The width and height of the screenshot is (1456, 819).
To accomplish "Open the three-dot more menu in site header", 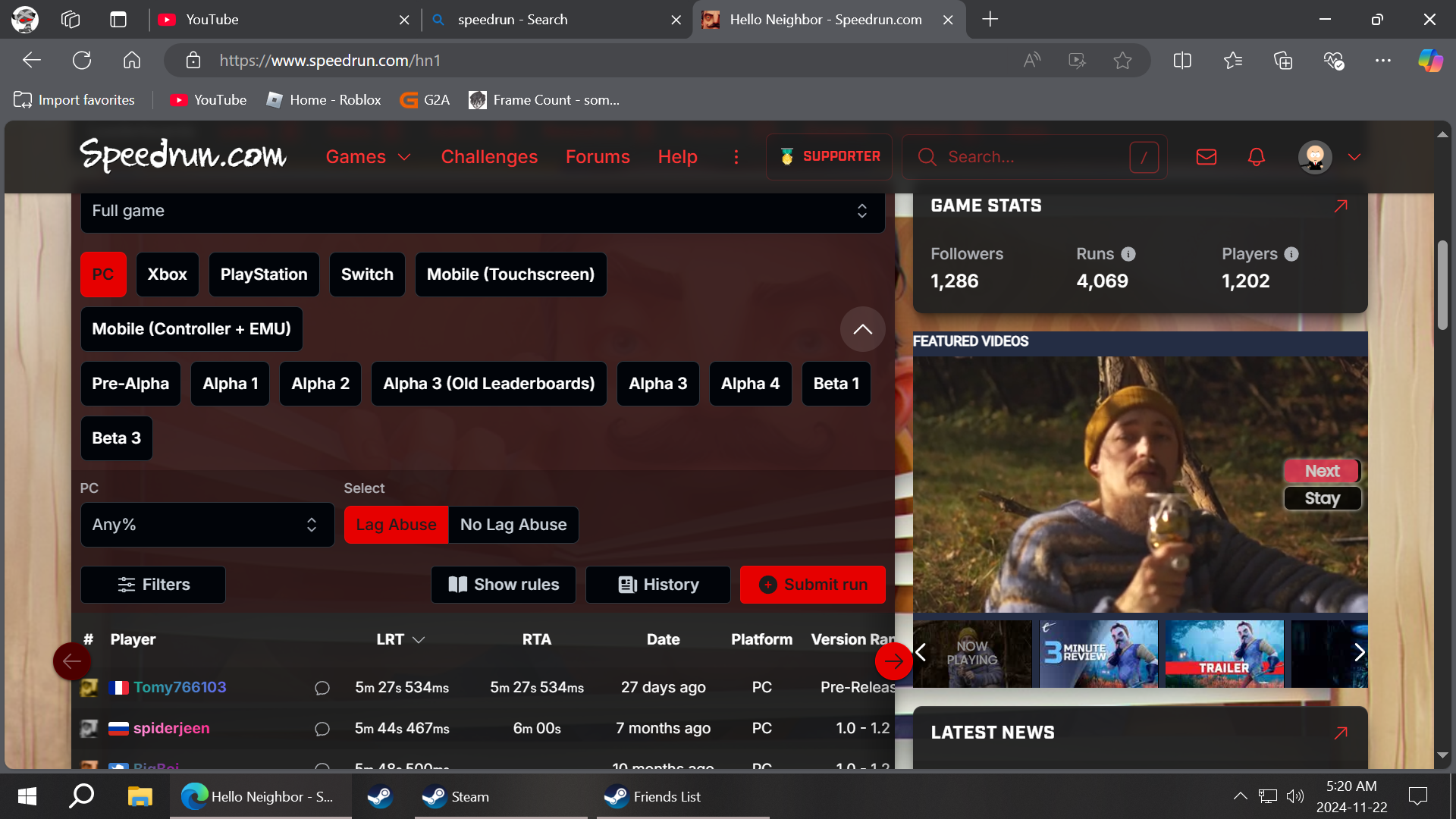I will pos(736,157).
